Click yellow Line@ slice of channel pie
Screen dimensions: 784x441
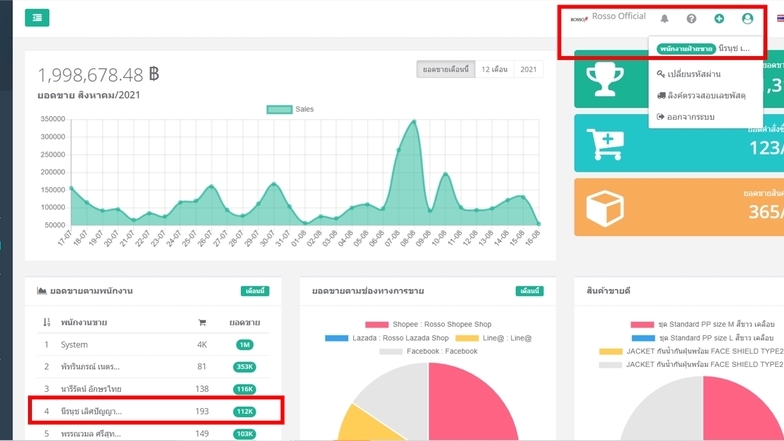point(368,425)
